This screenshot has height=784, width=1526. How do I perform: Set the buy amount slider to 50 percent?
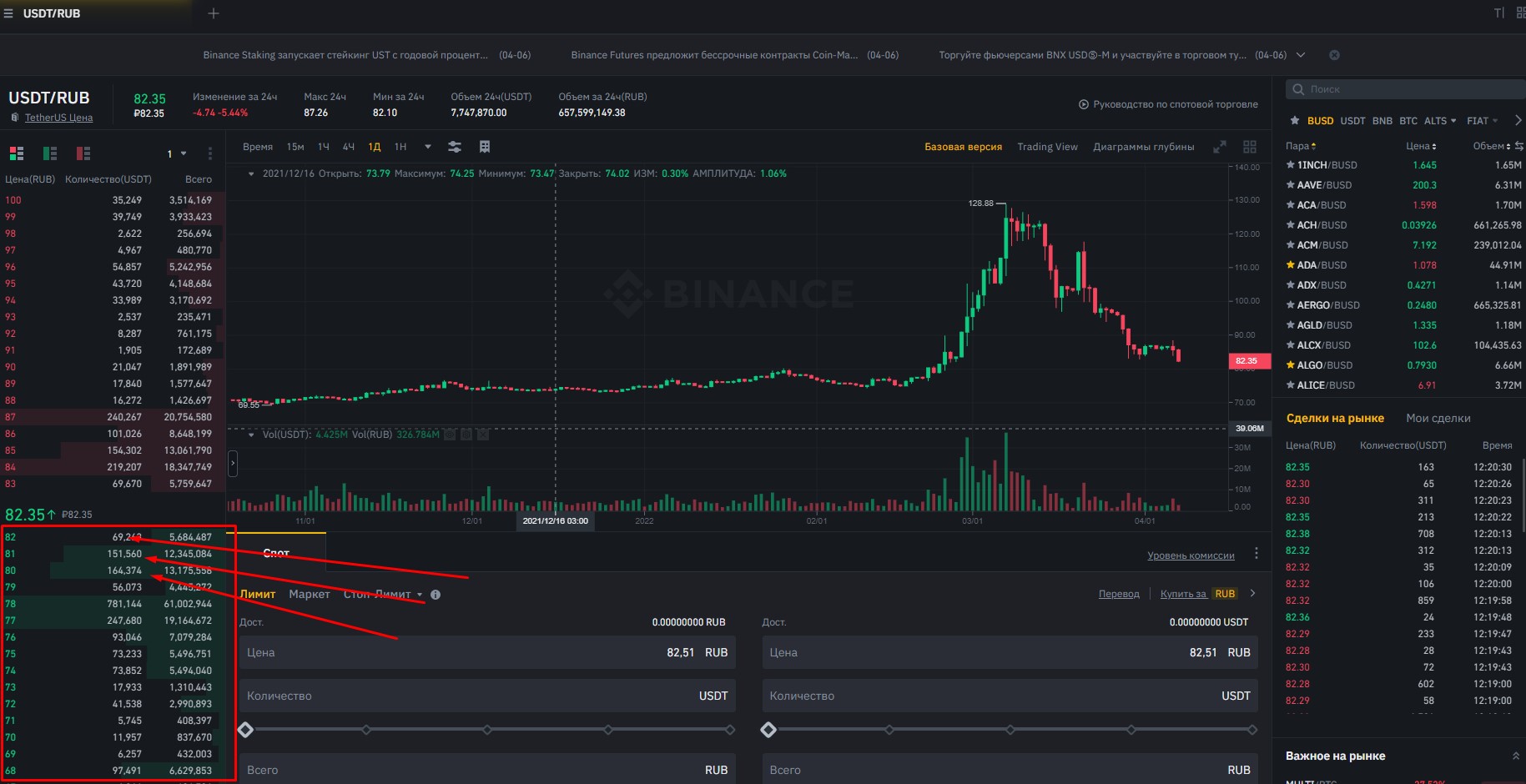[487, 730]
